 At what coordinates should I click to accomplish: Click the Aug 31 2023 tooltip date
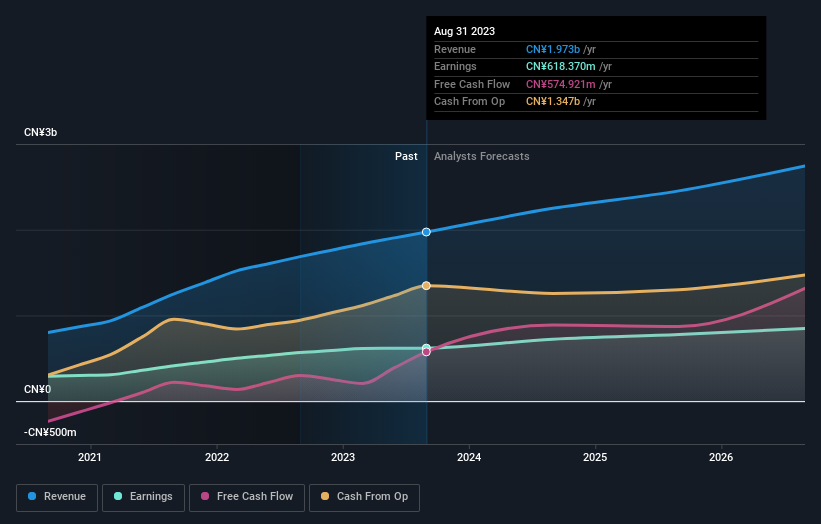(x=464, y=31)
